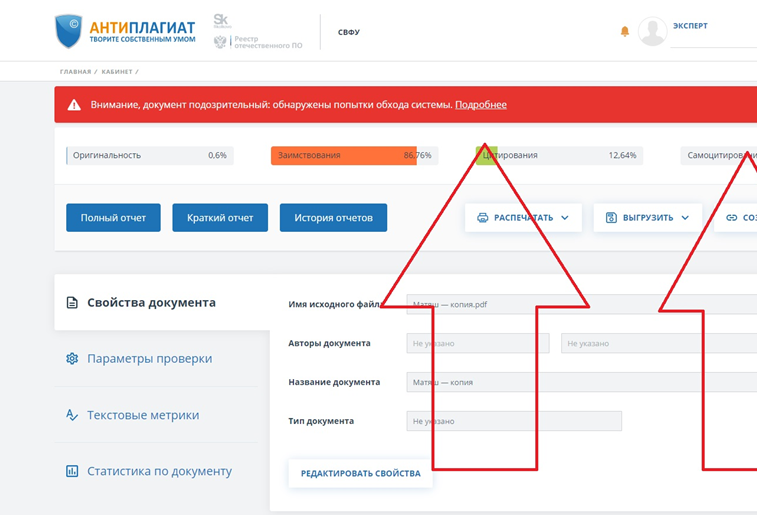Switch to Текстовые метрики tab
The width and height of the screenshot is (757, 515).
pos(156,415)
